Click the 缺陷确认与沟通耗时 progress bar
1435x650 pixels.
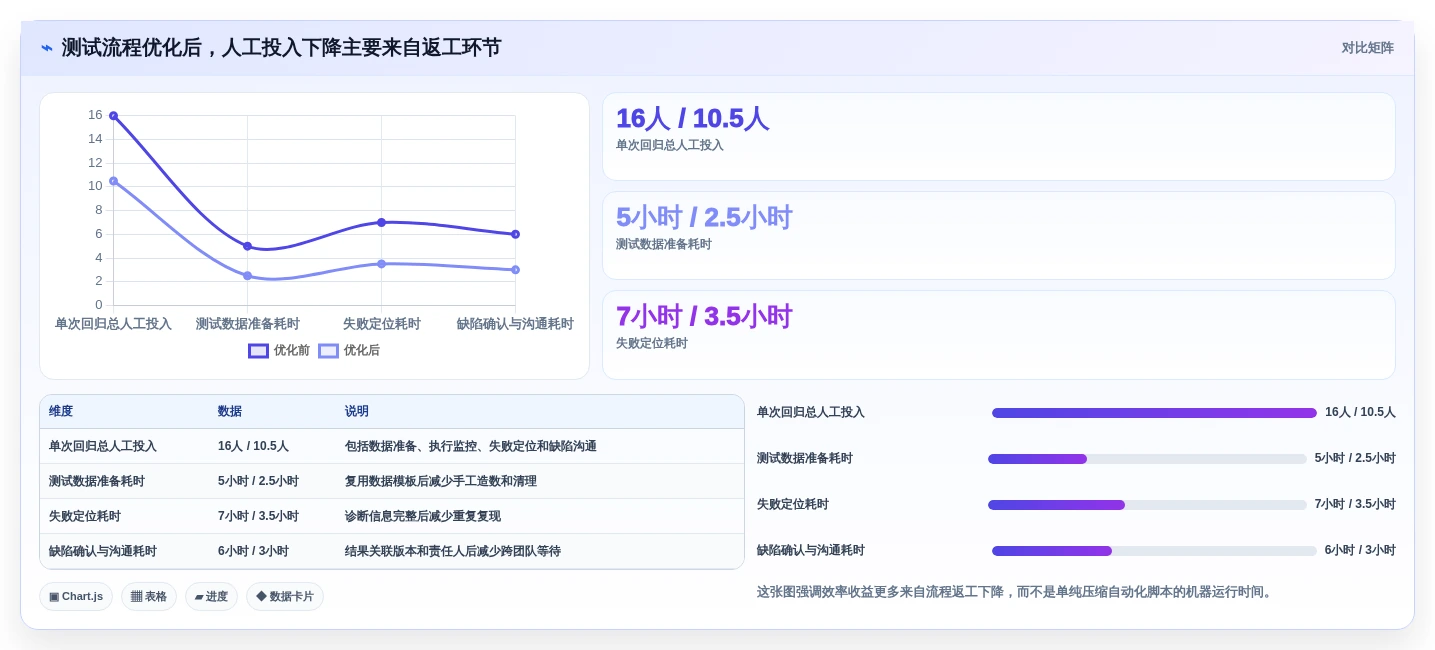(1154, 551)
